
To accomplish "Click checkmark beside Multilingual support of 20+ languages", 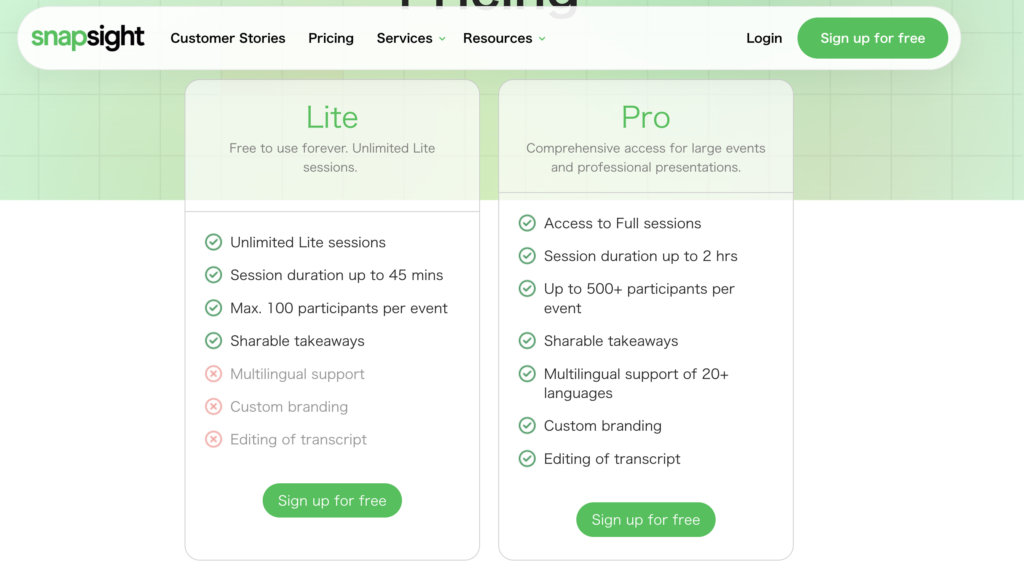I will click(527, 374).
